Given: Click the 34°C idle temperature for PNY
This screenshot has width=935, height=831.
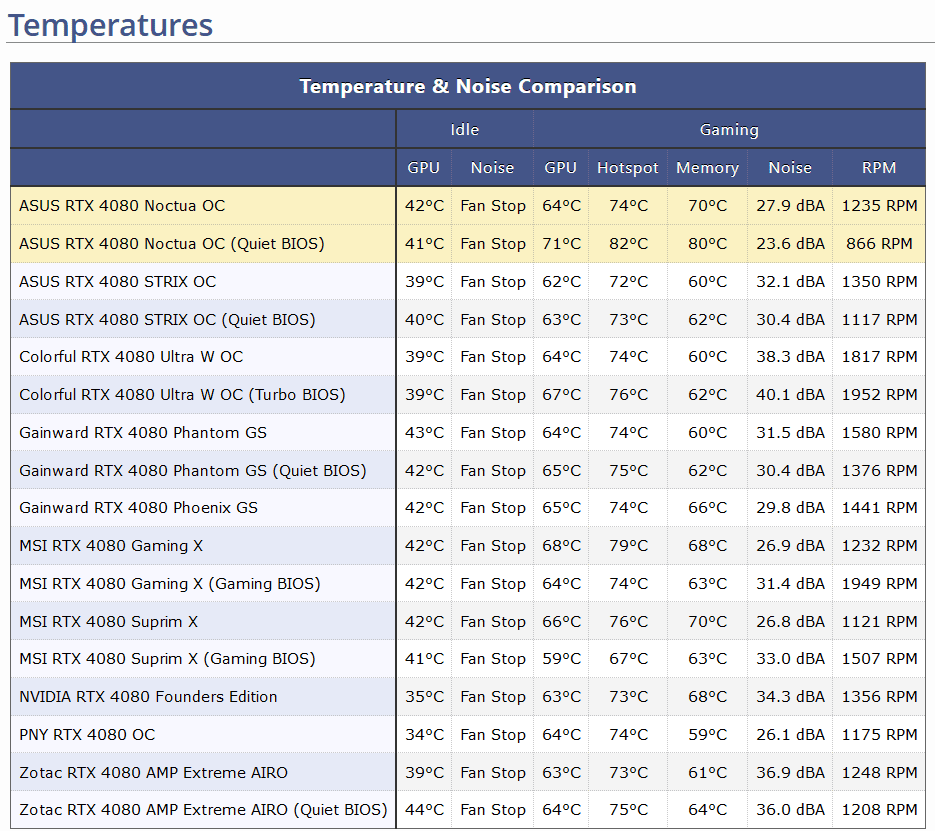Looking at the screenshot, I should click(424, 735).
